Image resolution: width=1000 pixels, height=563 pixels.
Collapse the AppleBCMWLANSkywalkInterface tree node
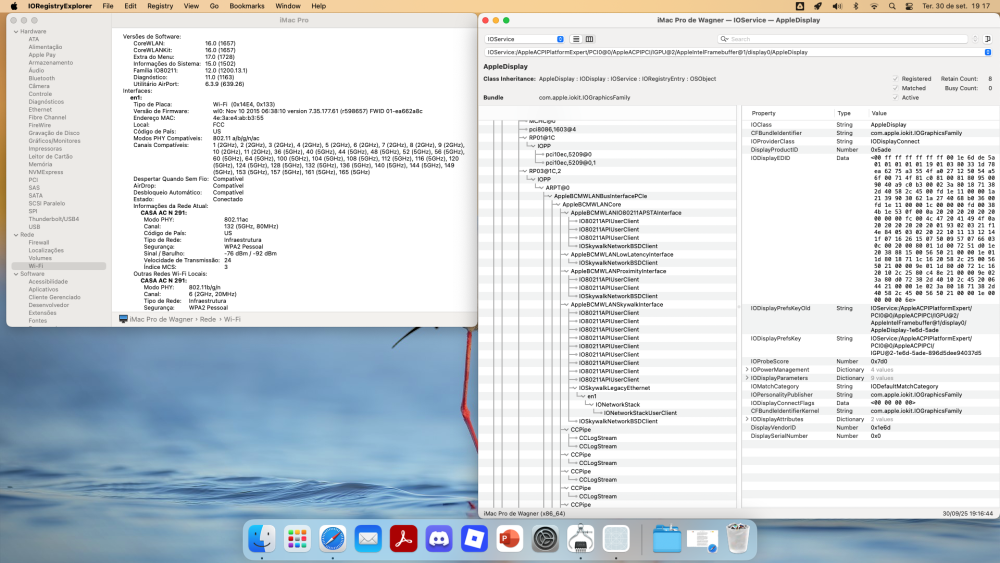click(x=566, y=305)
